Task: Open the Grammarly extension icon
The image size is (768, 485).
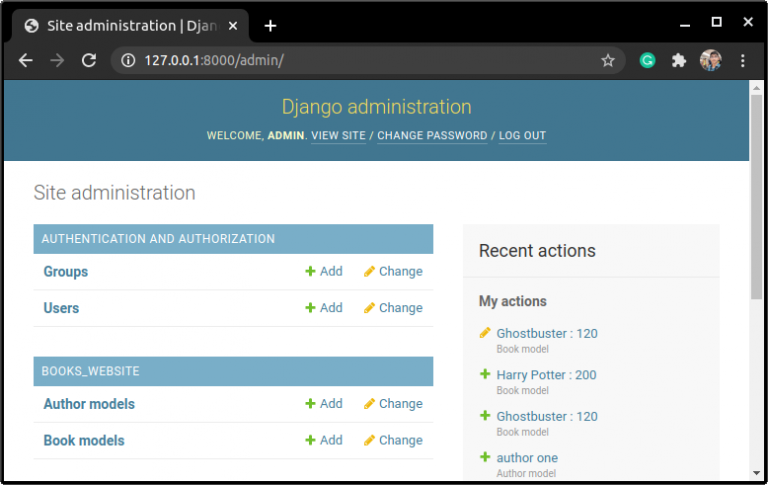Action: point(648,60)
